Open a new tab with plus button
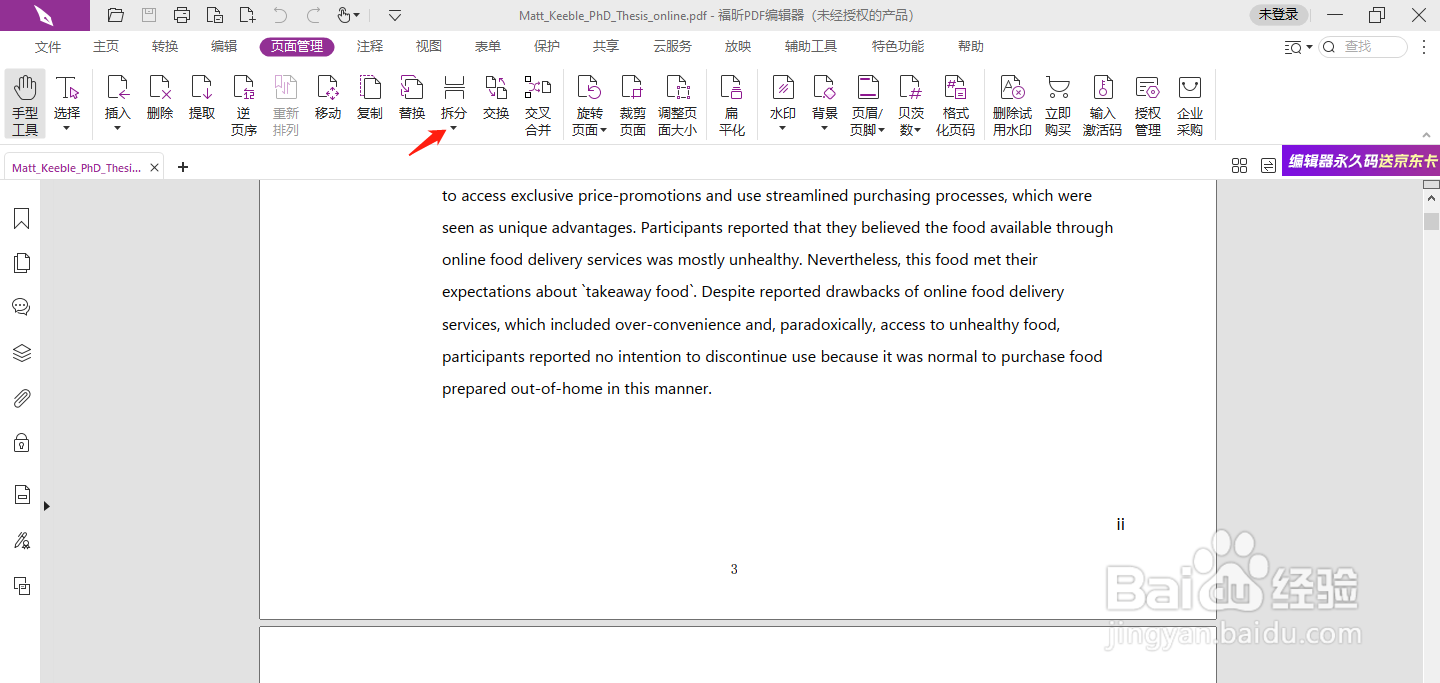This screenshot has height=683, width=1440. point(183,167)
